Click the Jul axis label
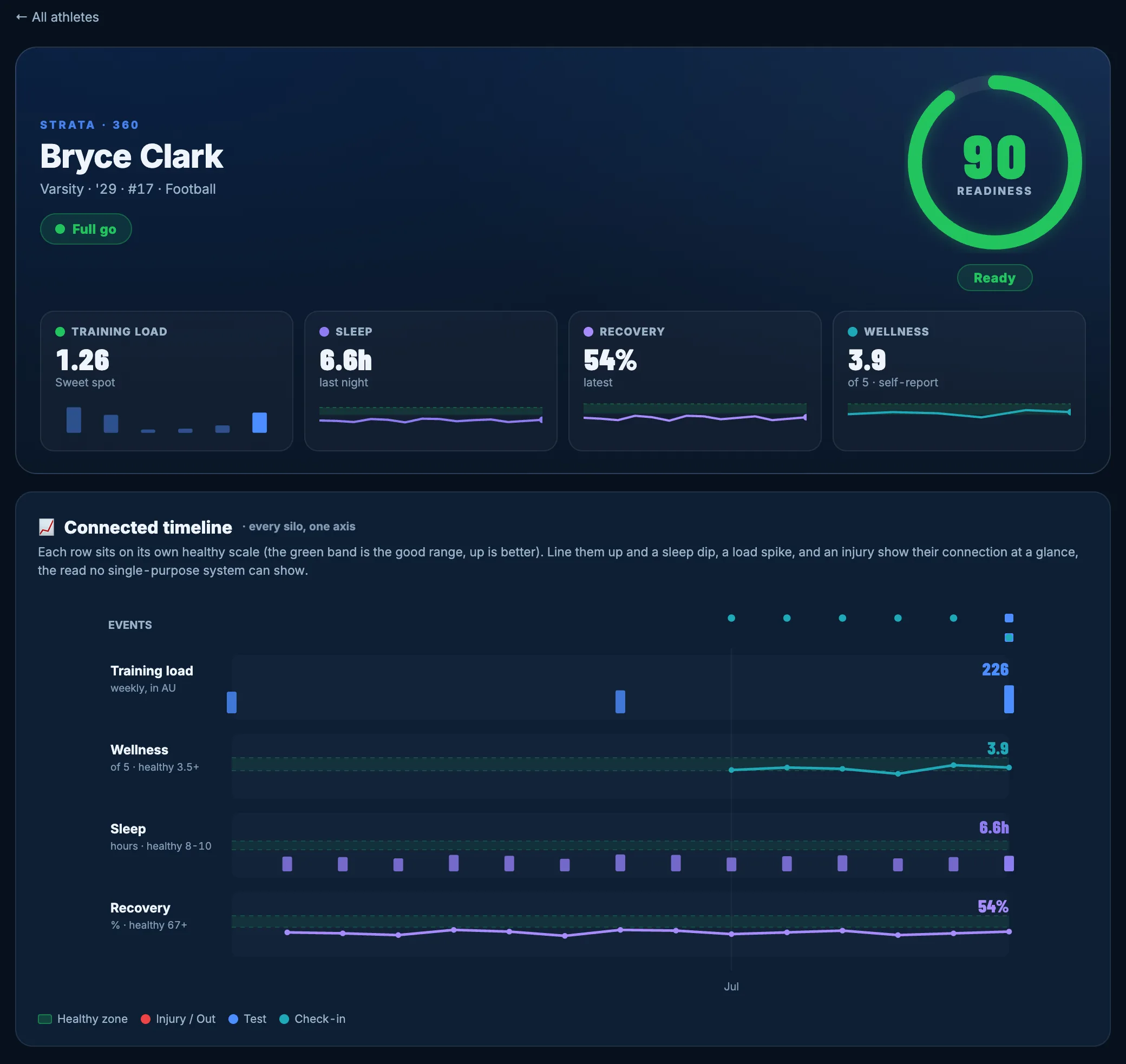Screen dimensions: 1126x1064 [x=731, y=986]
